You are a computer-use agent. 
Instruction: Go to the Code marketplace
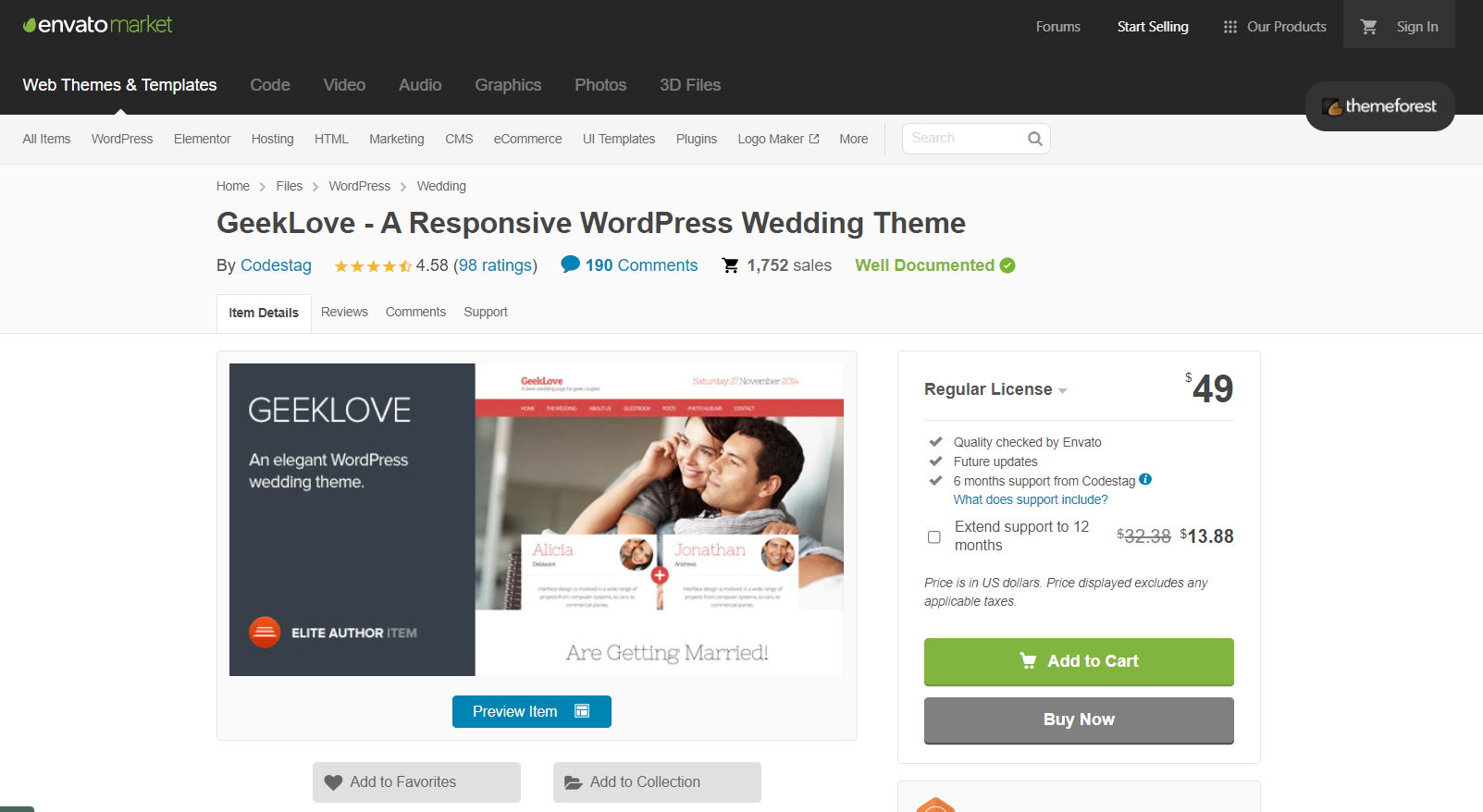tap(270, 85)
